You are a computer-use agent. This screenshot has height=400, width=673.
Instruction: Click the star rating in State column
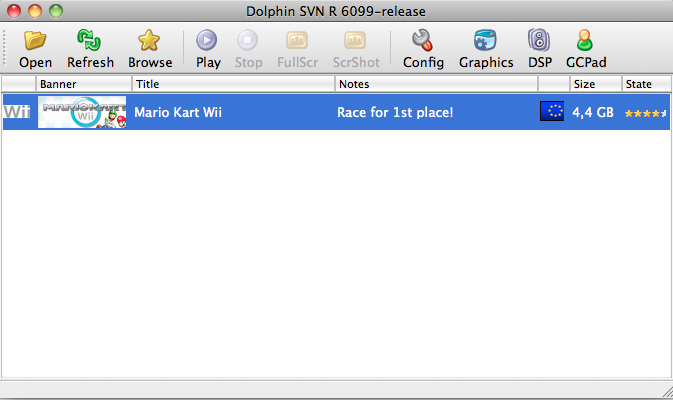tap(645, 113)
